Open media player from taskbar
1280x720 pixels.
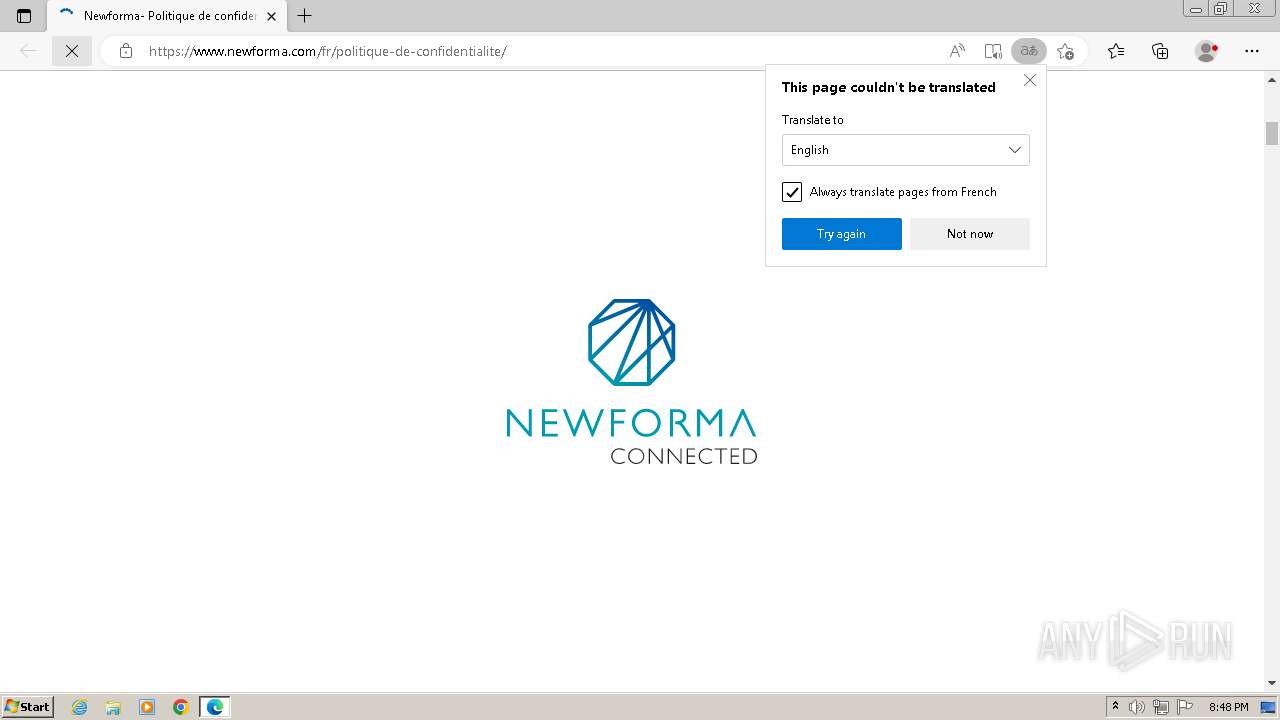(147, 707)
